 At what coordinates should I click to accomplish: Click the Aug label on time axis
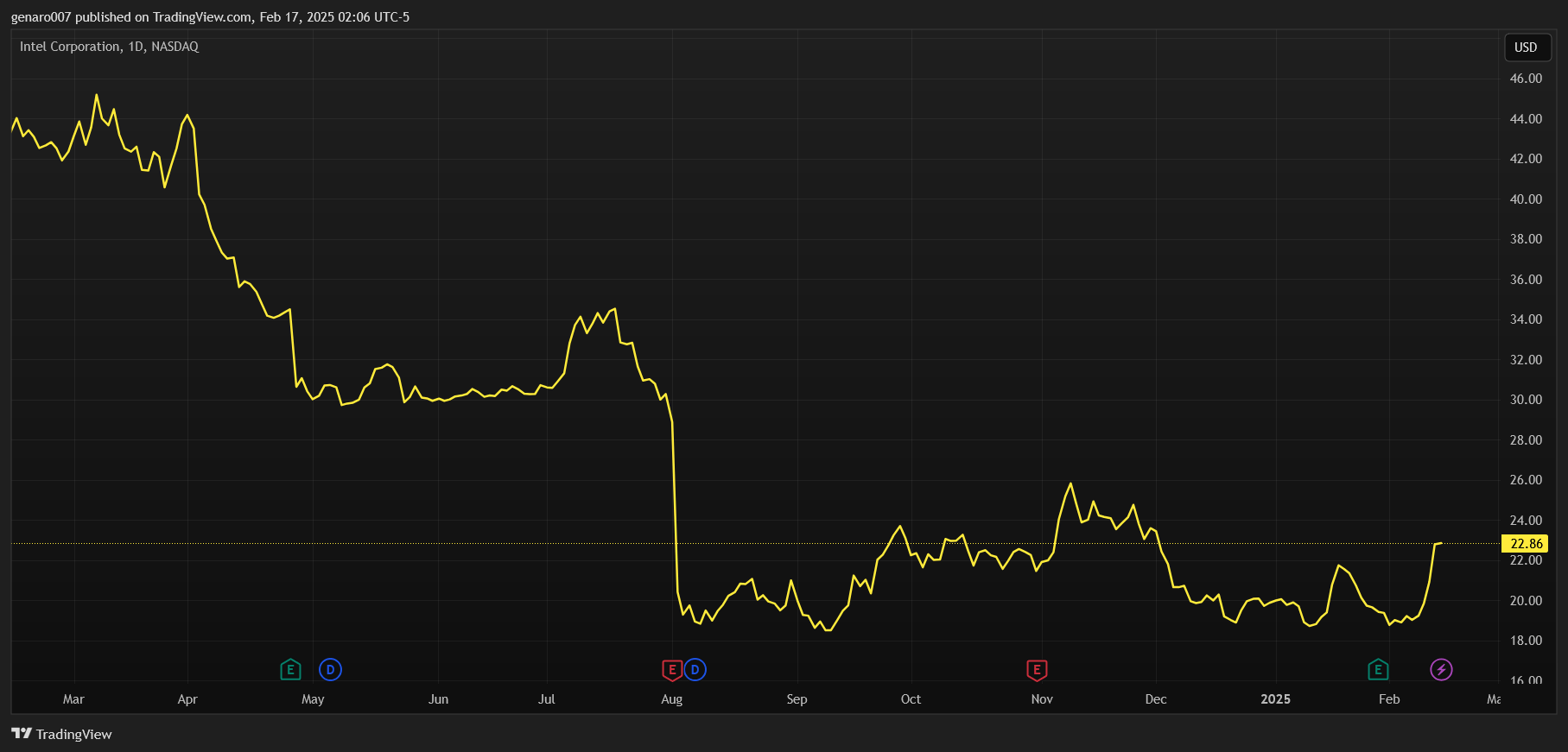point(671,699)
